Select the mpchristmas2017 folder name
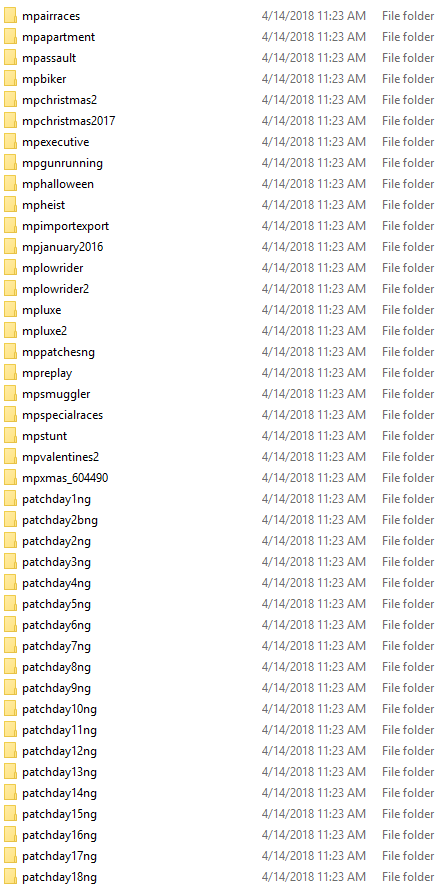This screenshot has height=894, width=443. [69, 121]
